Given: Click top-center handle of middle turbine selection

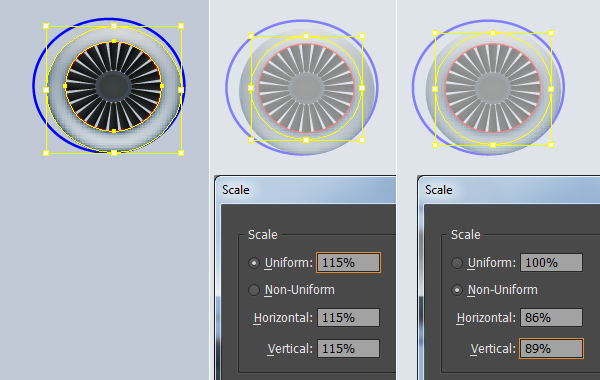Looking at the screenshot, I should pos(306,36).
